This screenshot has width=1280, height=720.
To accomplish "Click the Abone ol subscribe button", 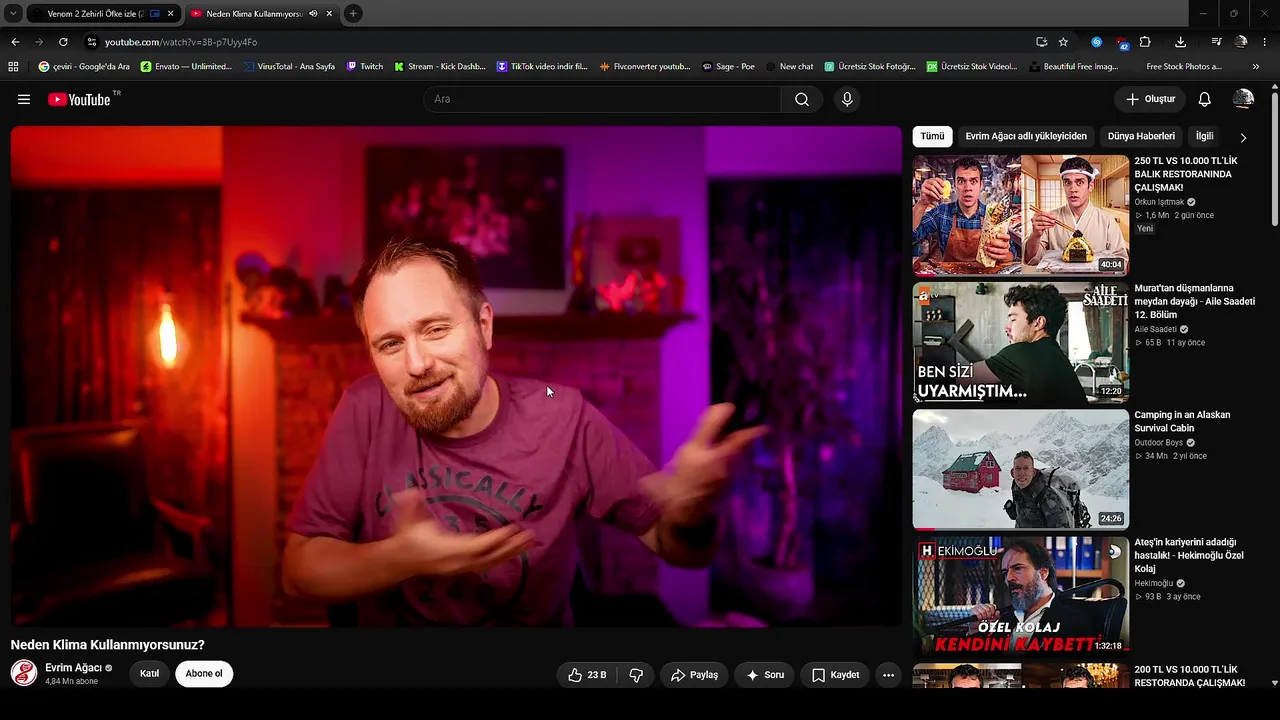I will [204, 674].
